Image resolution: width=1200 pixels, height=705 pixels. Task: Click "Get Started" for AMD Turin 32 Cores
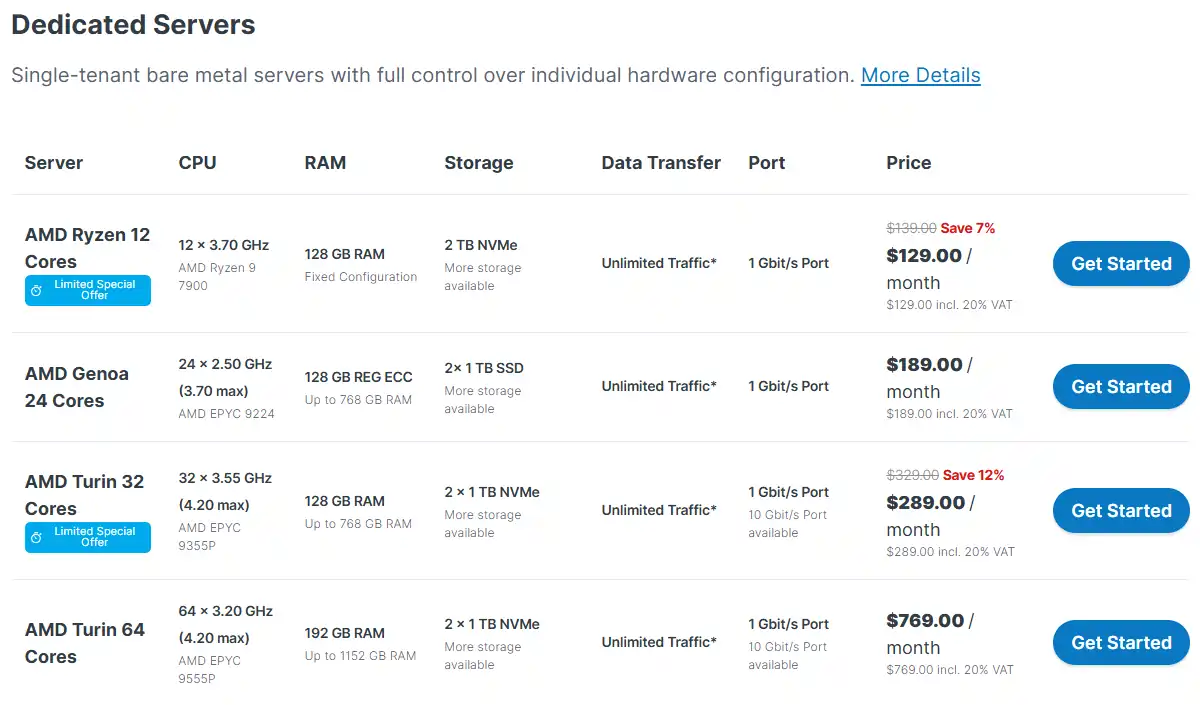(x=1121, y=510)
